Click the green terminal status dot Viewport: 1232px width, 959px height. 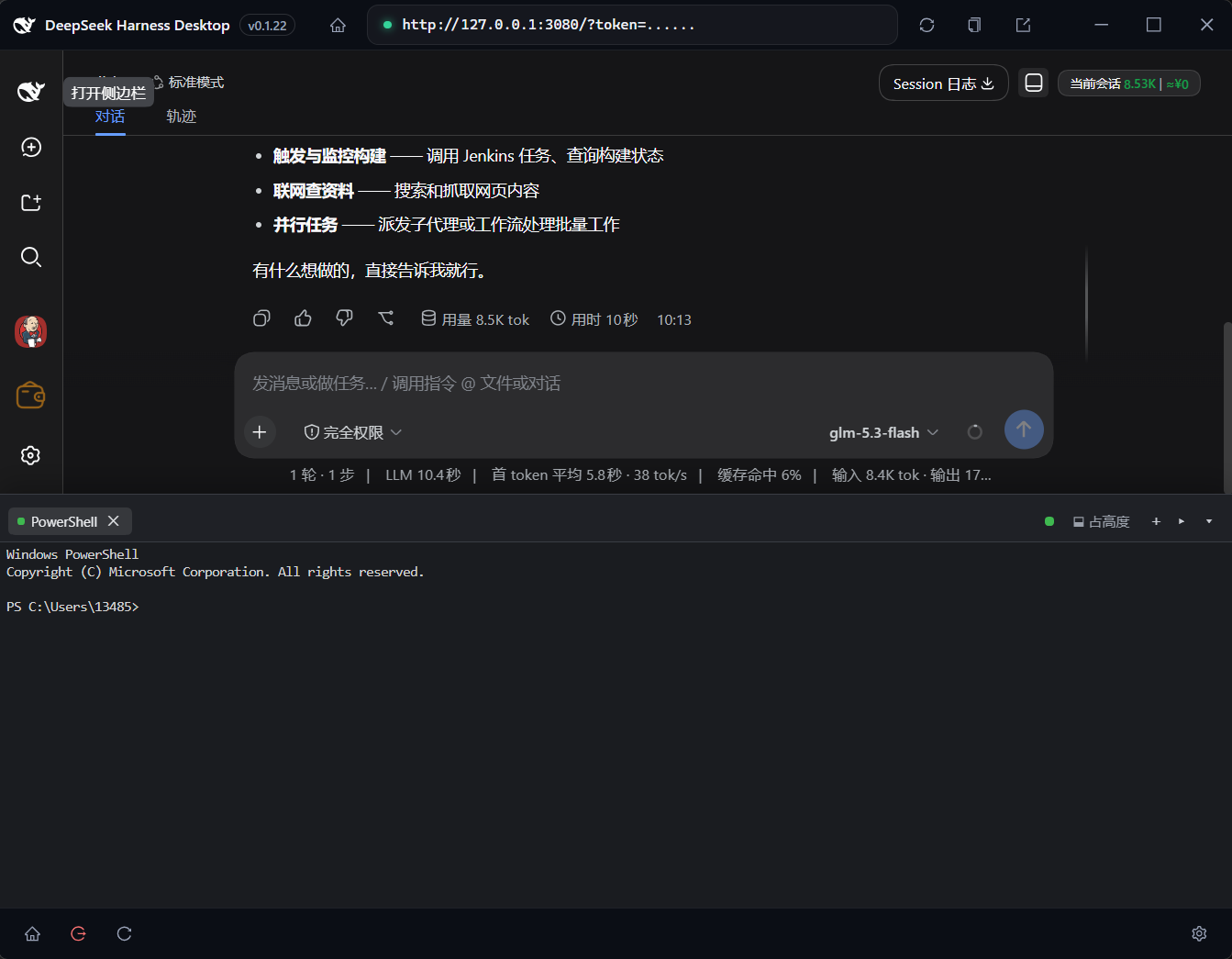click(x=1049, y=521)
